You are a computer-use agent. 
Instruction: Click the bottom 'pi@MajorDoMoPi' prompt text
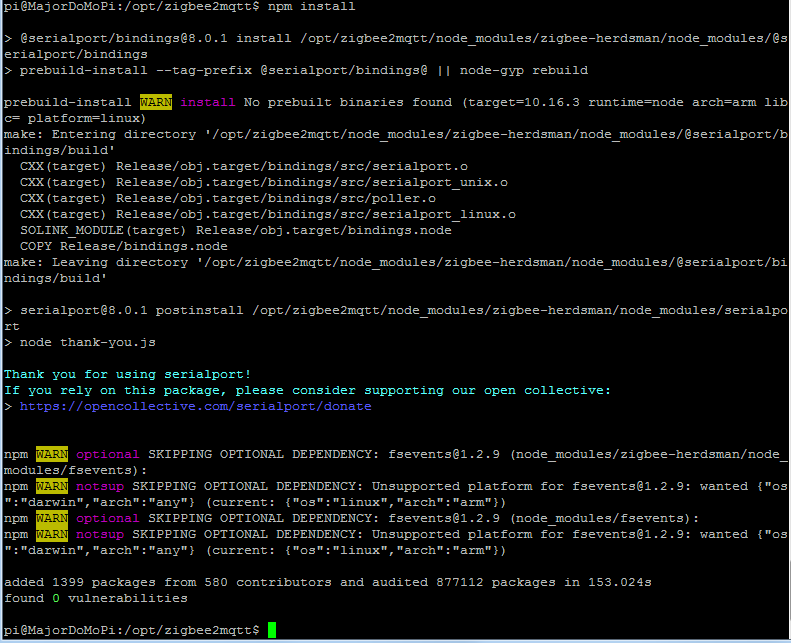pos(132,630)
